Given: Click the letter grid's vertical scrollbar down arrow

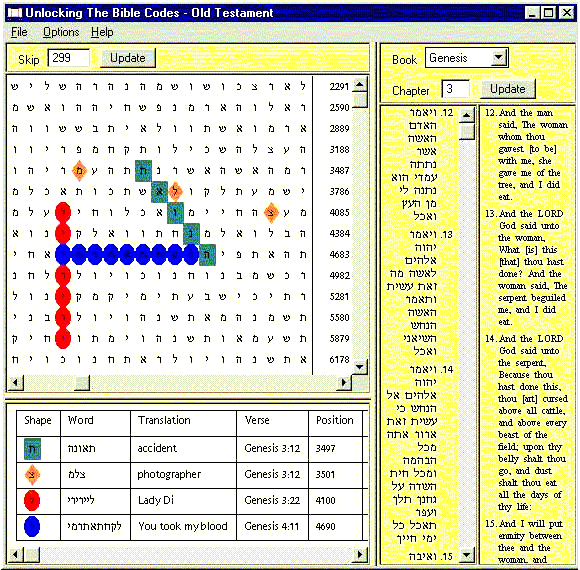Looking at the screenshot, I should coord(360,367).
